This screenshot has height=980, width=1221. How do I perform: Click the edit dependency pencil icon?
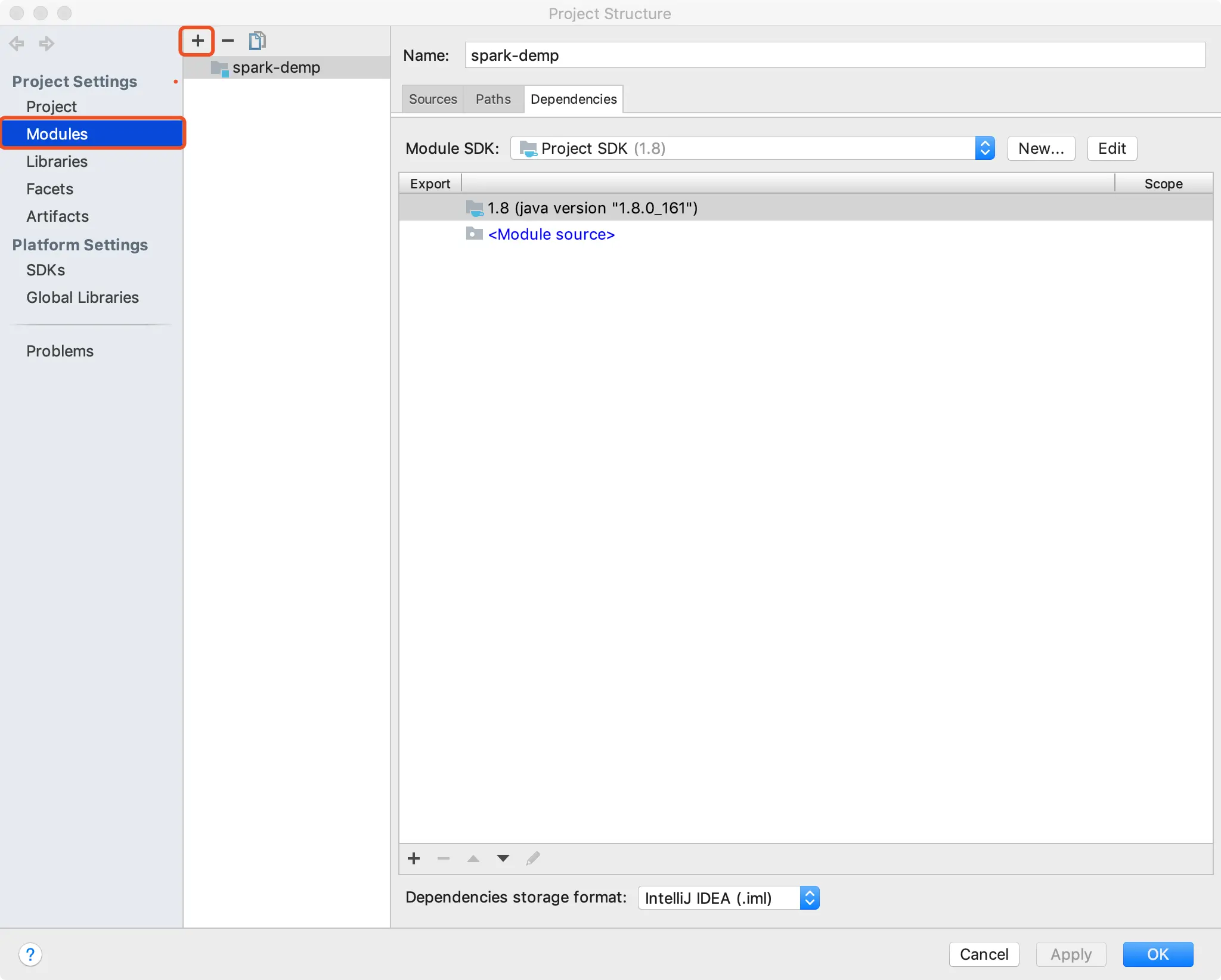point(532,858)
